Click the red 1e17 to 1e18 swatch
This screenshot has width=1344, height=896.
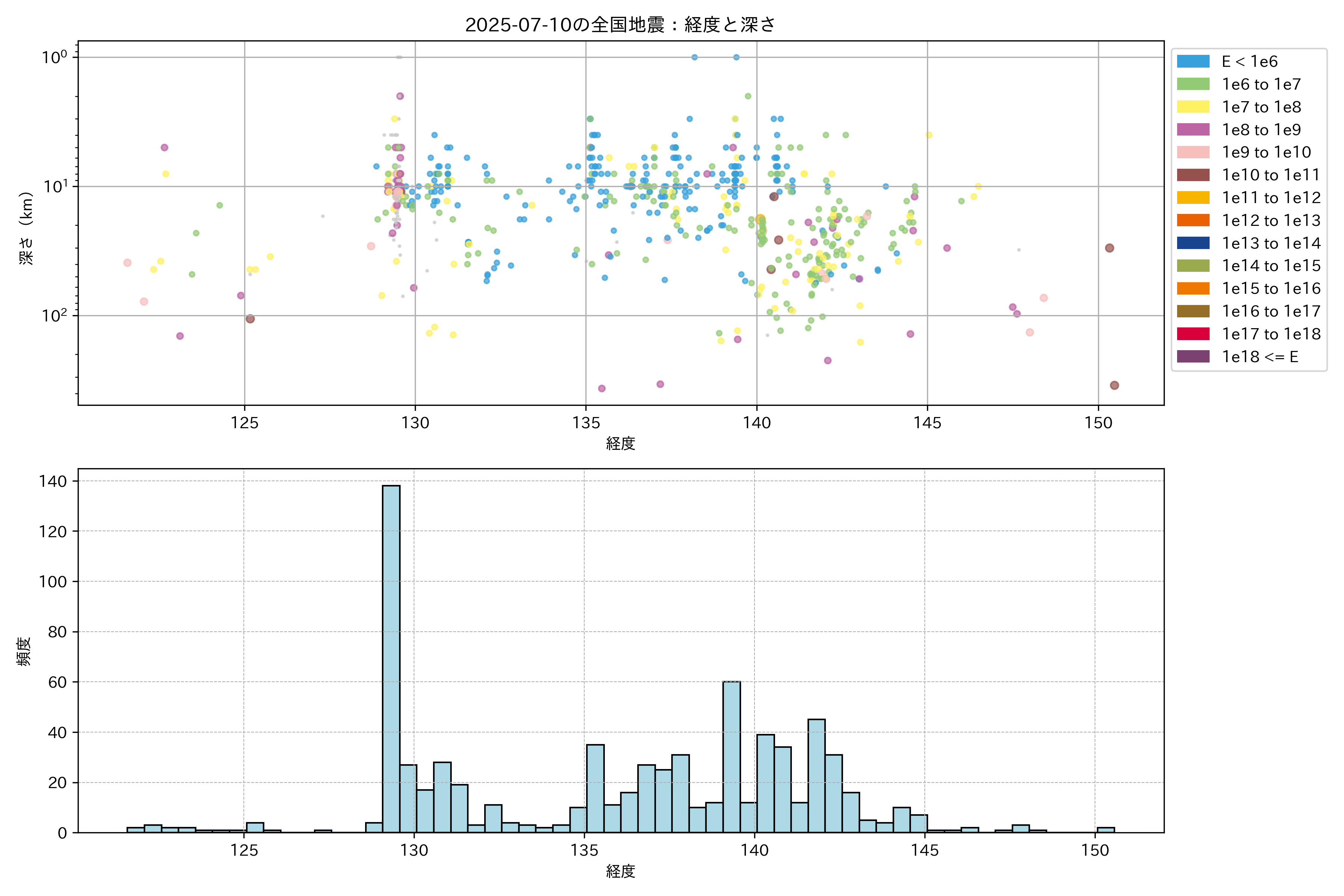coord(1192,334)
